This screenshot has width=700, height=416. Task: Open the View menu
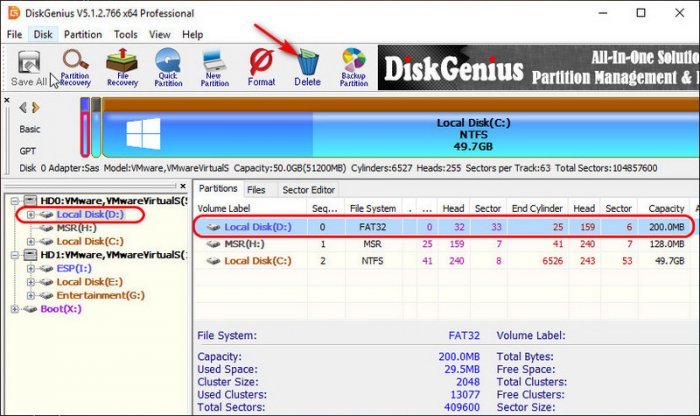159,34
